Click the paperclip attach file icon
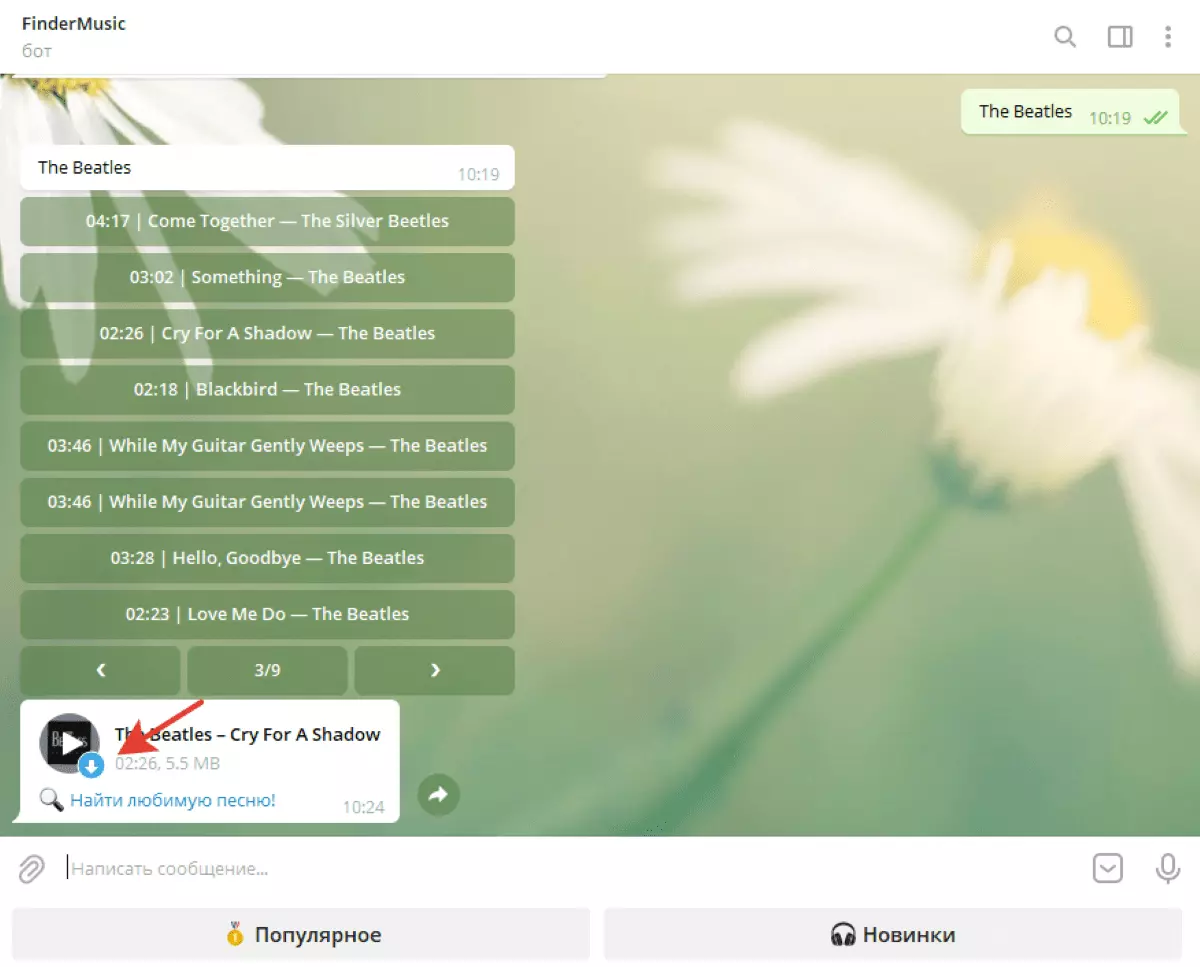 [31, 869]
